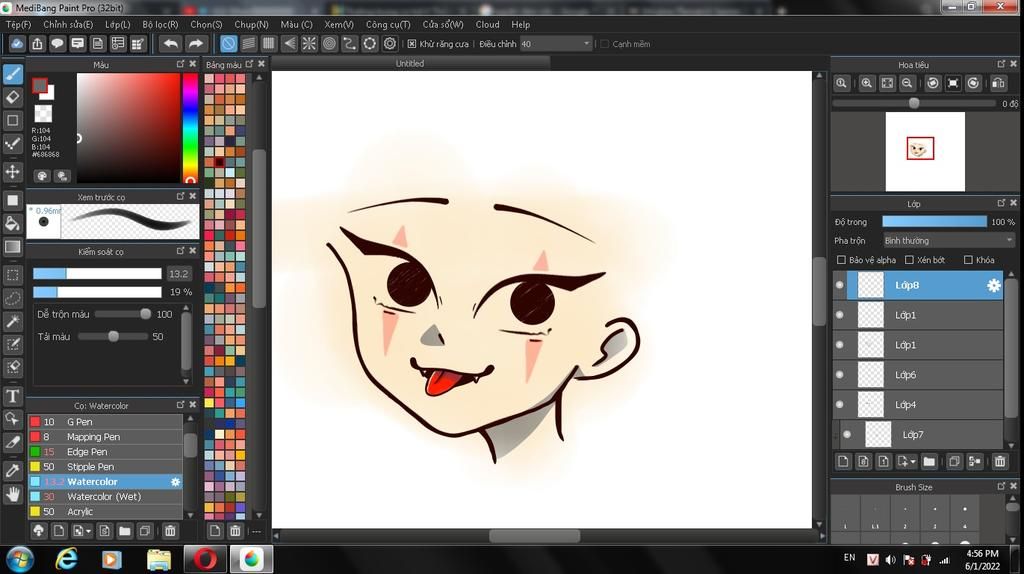Open the Pha trộn blend mode dropdown
The image size is (1024, 574).
(949, 240)
